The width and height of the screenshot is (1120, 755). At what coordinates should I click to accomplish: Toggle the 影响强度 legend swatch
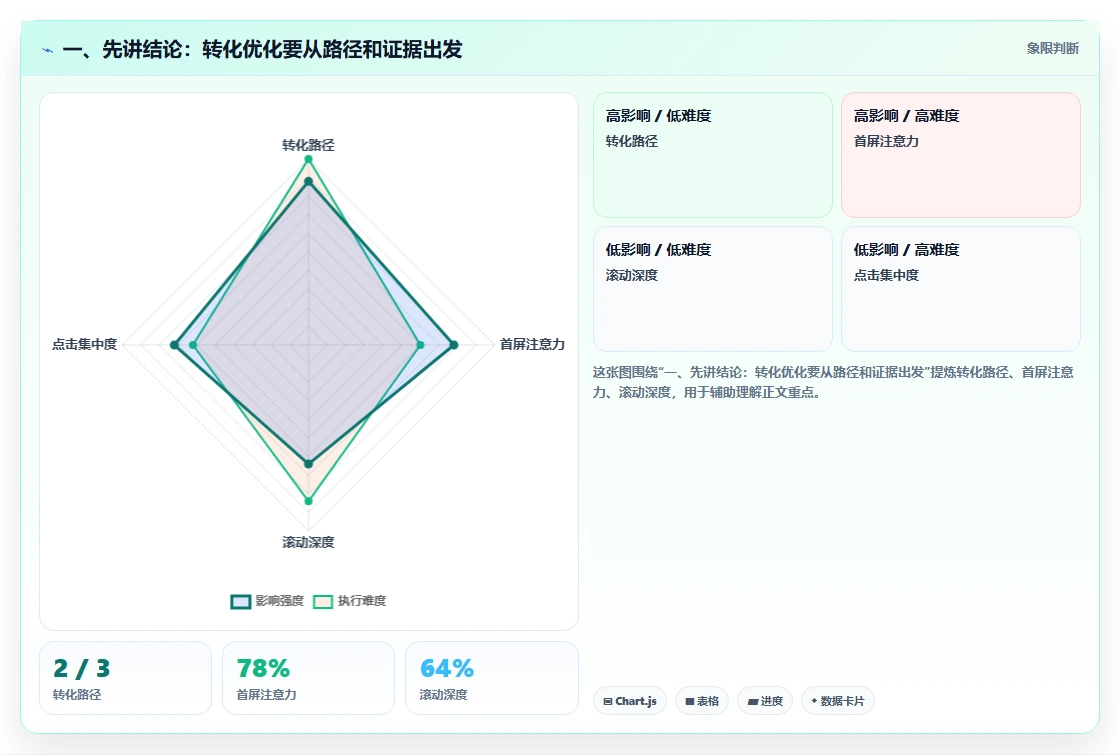(x=241, y=601)
